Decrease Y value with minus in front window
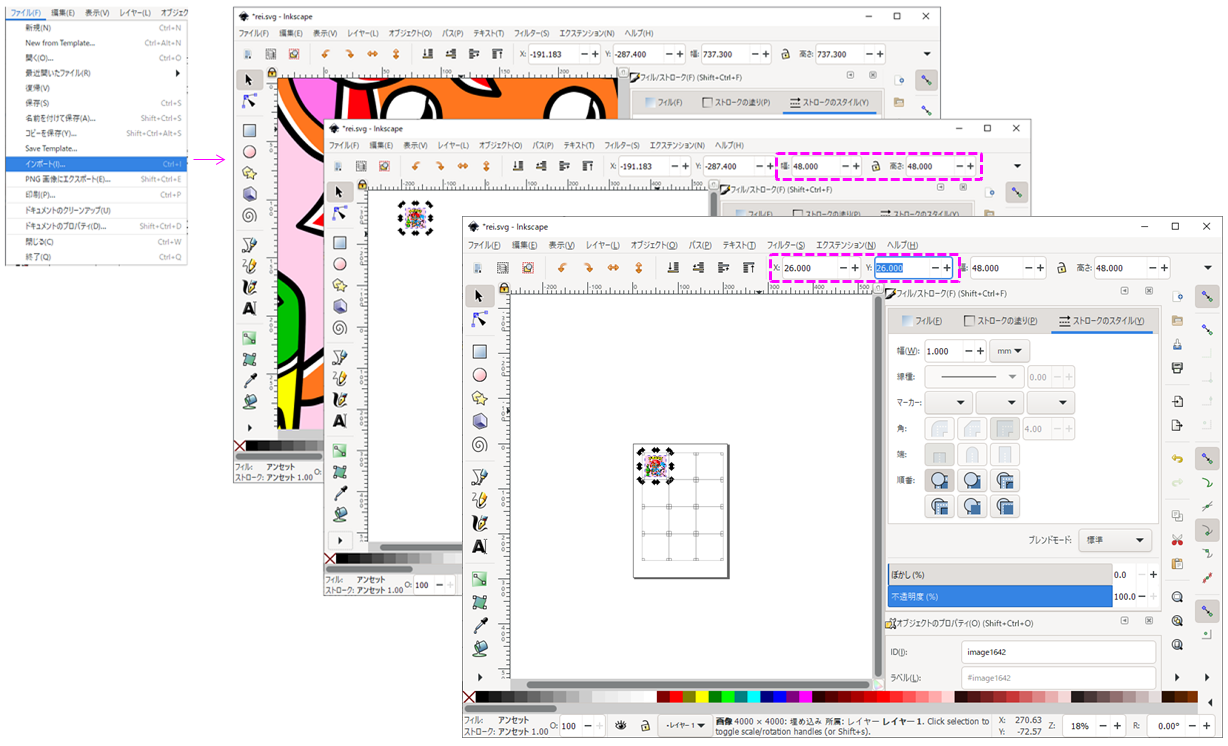 click(x=936, y=268)
